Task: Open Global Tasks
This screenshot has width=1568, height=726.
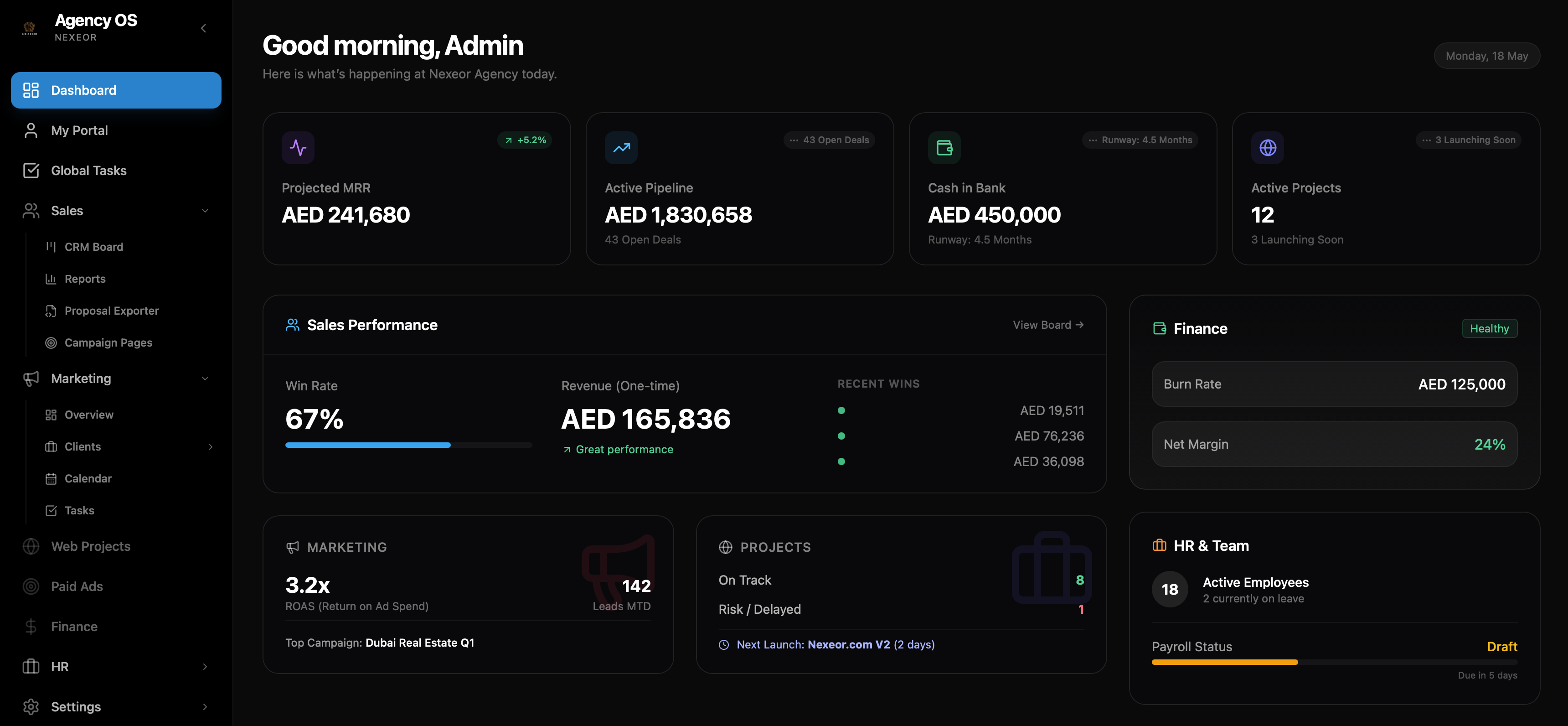Action: point(116,171)
